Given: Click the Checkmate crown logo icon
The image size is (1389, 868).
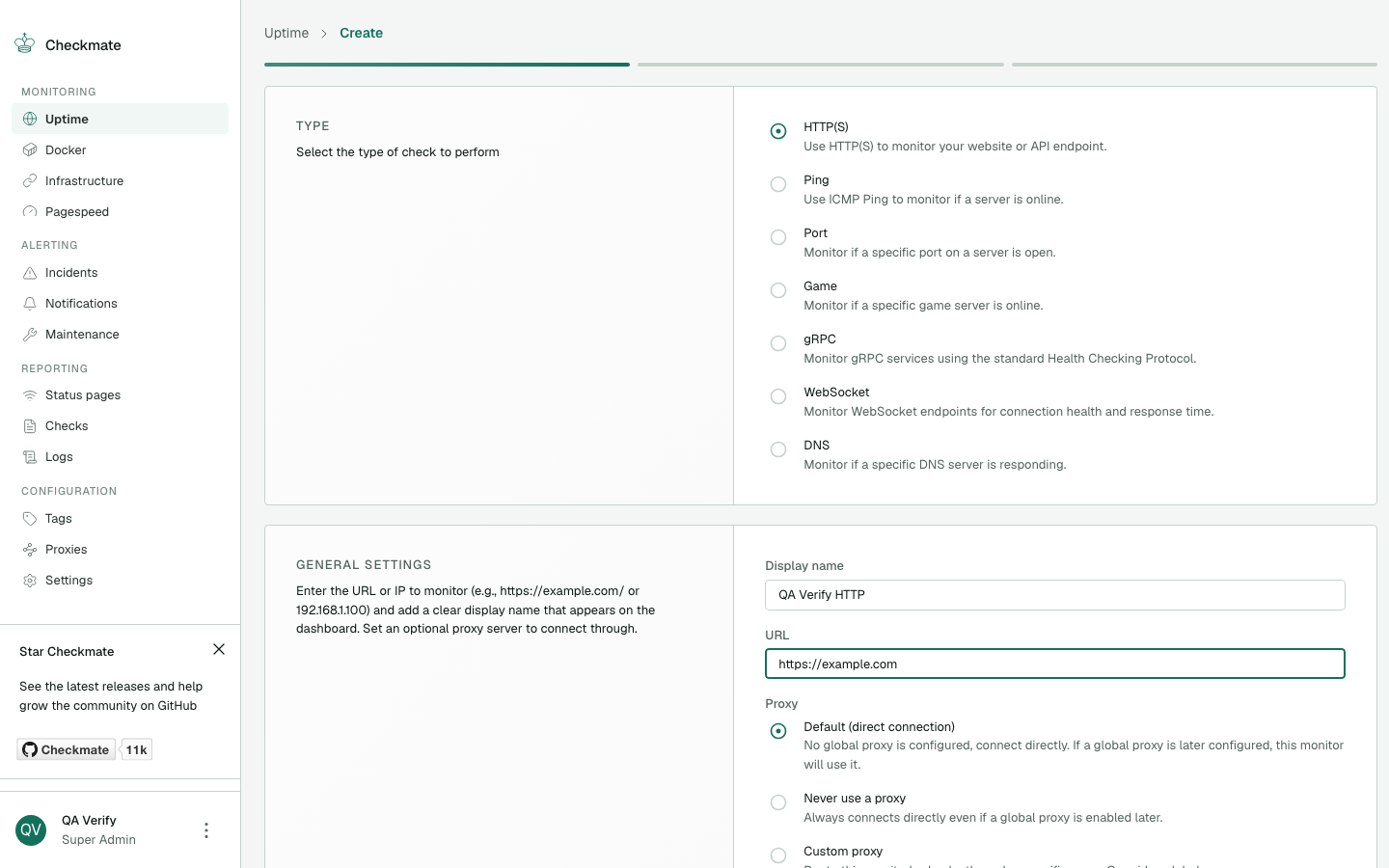Looking at the screenshot, I should [25, 43].
